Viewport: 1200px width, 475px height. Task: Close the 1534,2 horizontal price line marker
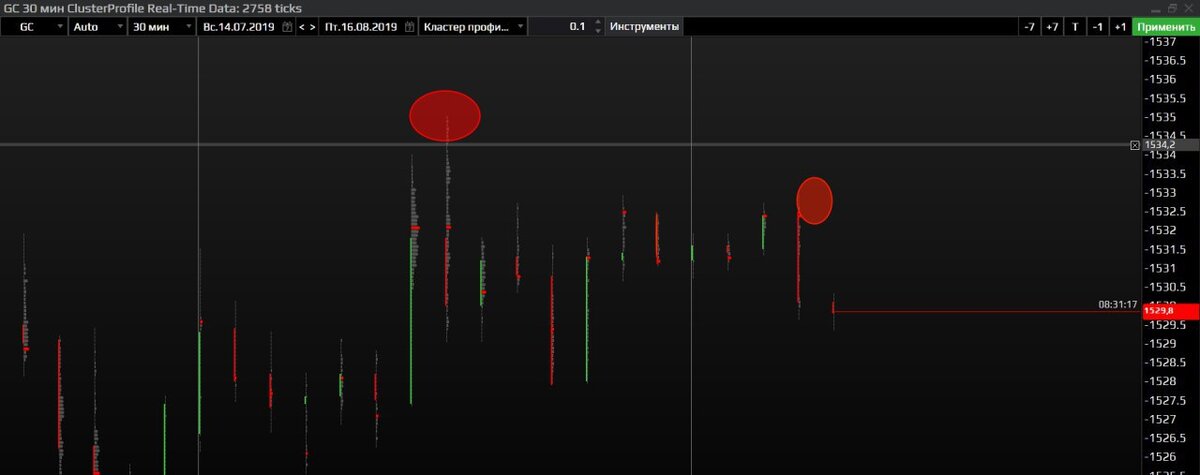tap(1135, 145)
